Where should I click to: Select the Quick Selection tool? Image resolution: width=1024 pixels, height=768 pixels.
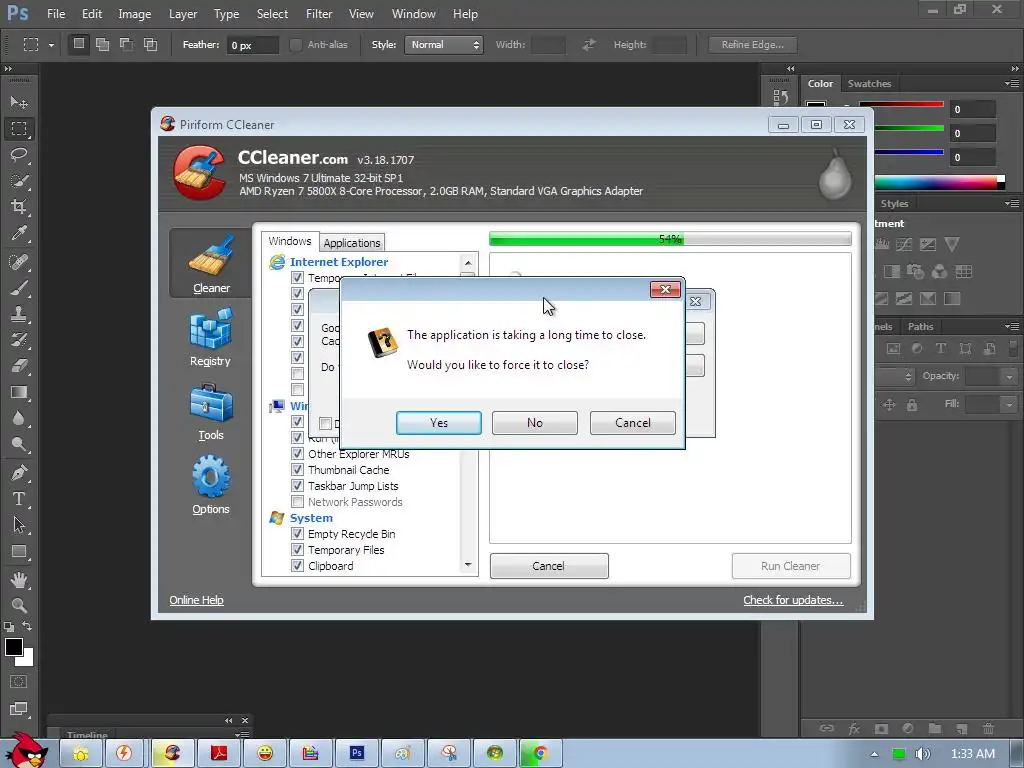coord(19,181)
